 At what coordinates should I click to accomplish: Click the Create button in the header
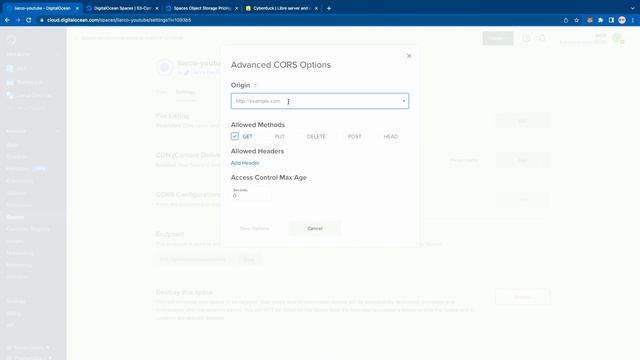point(498,38)
